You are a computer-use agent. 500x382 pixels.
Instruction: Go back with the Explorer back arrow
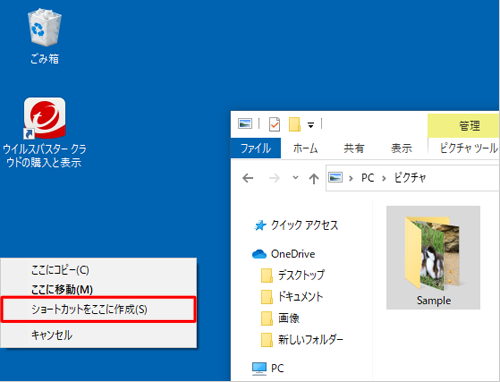(x=248, y=178)
